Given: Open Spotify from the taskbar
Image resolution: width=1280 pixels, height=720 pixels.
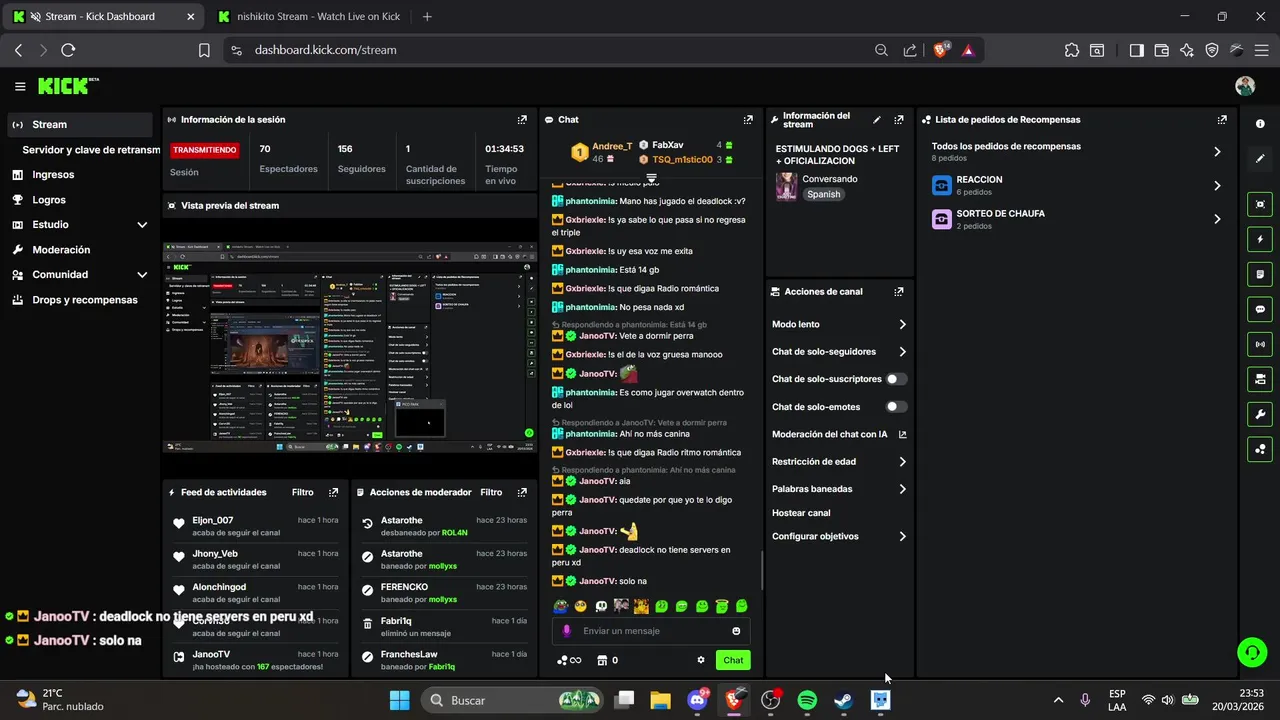Looking at the screenshot, I should [x=807, y=700].
